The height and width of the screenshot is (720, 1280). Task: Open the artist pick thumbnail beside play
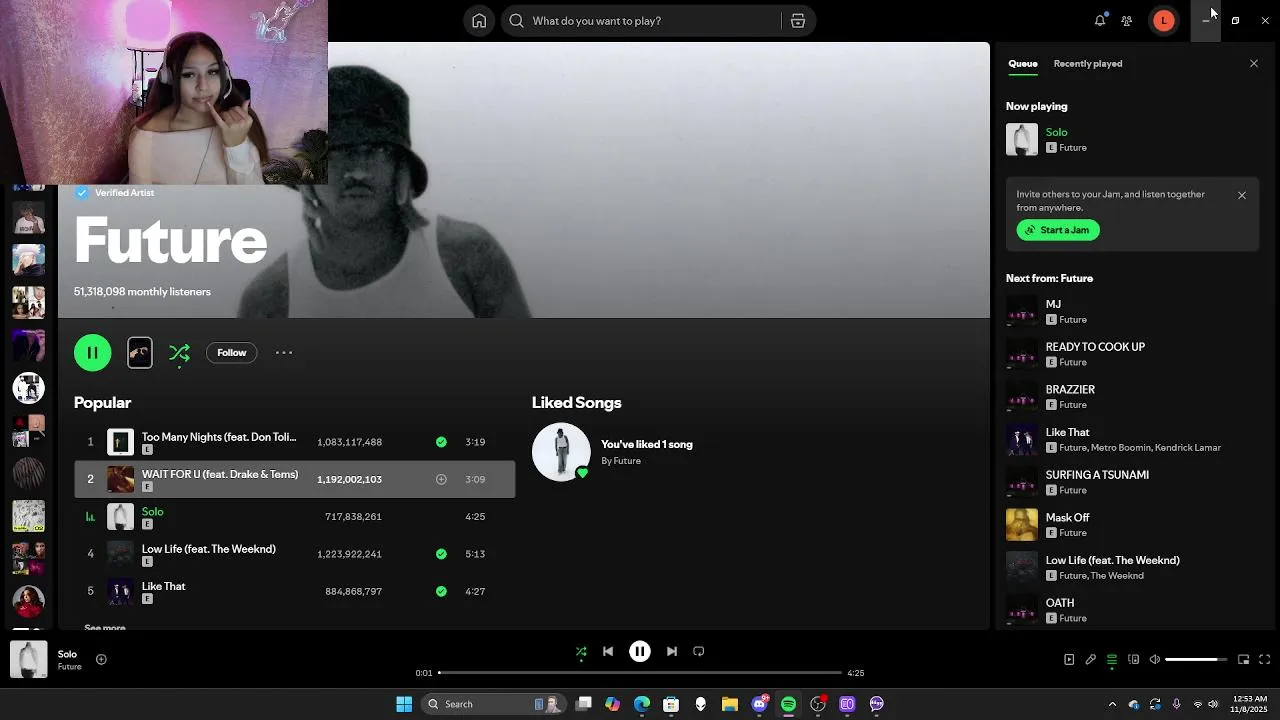tap(140, 352)
